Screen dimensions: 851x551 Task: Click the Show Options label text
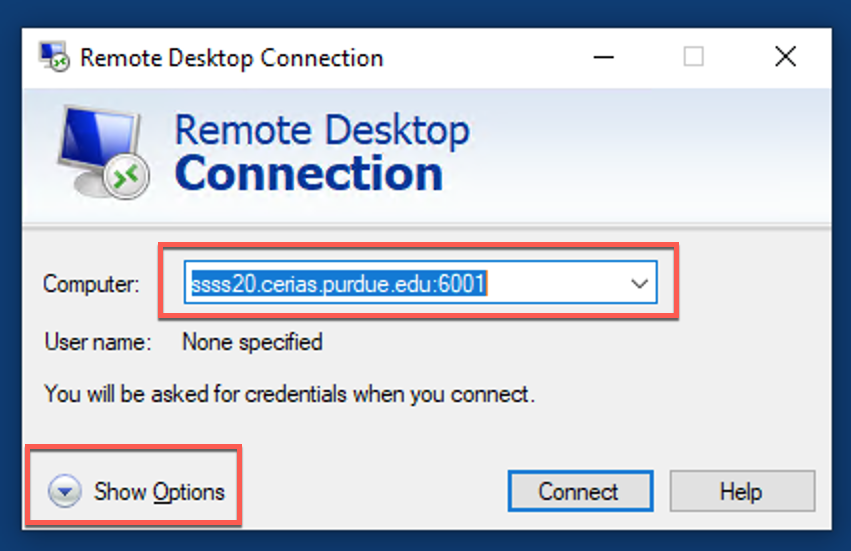pos(159,492)
